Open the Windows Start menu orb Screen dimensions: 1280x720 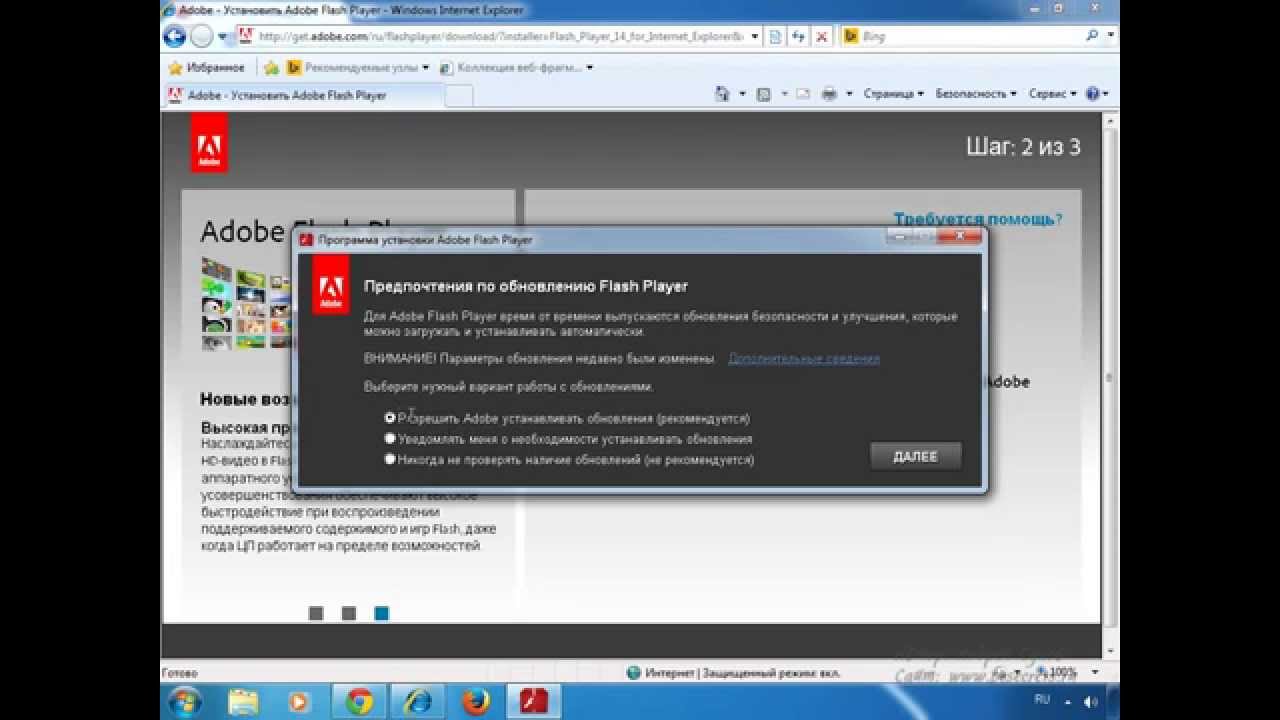tap(187, 701)
